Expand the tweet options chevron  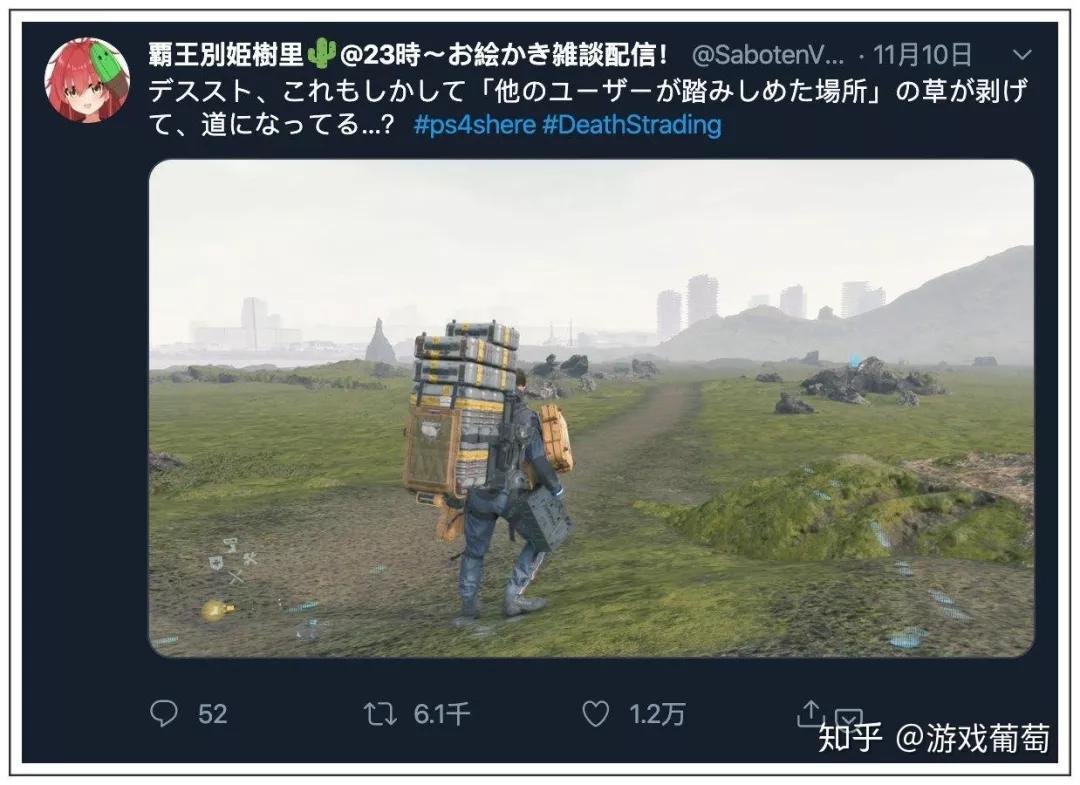tap(1023, 54)
